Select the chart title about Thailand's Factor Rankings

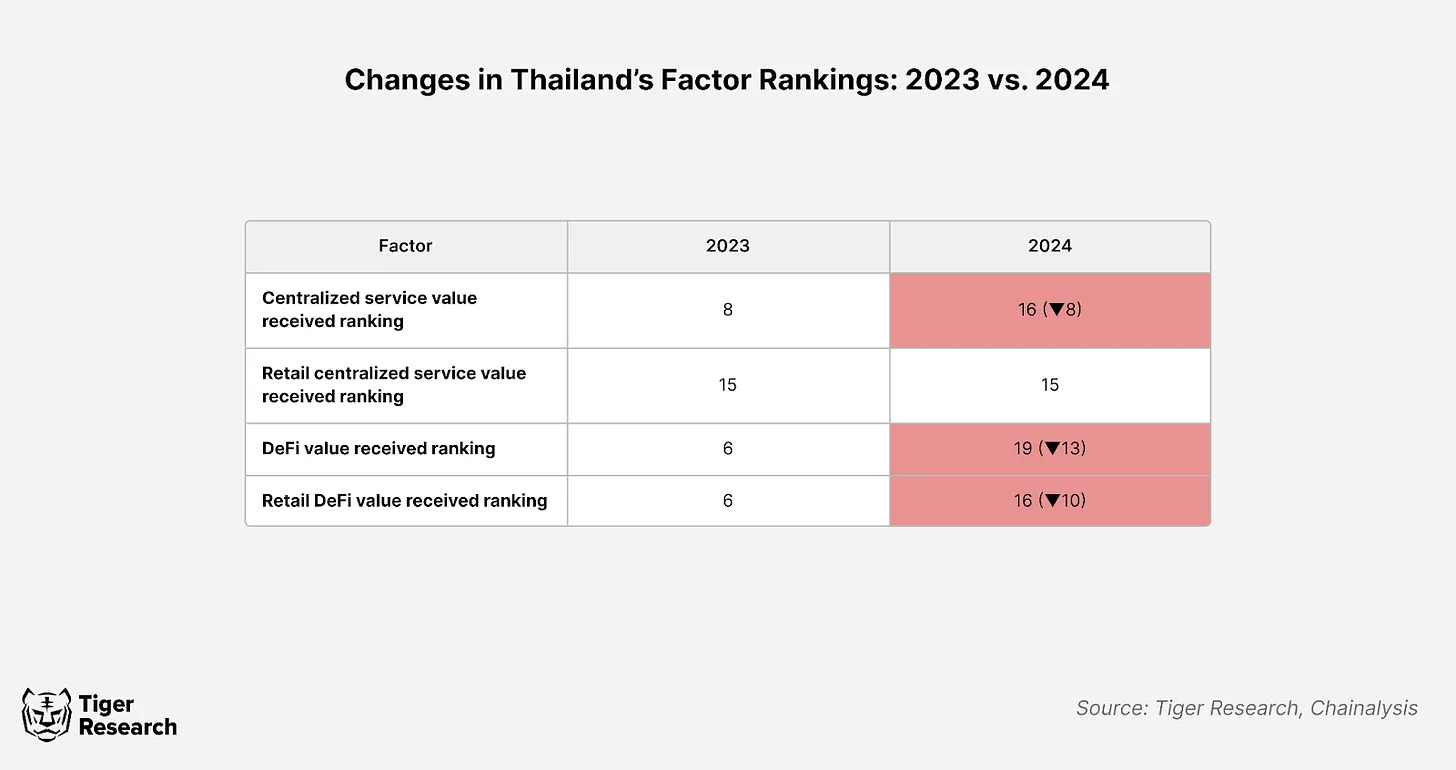(727, 80)
